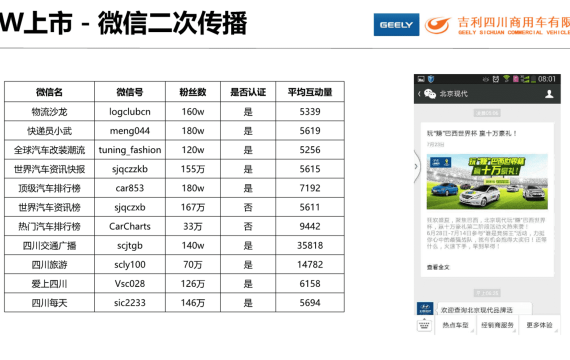The height and width of the screenshot is (360, 570).
Task: Select the 全球汽车改装潮流 cell
Action: coord(49,150)
